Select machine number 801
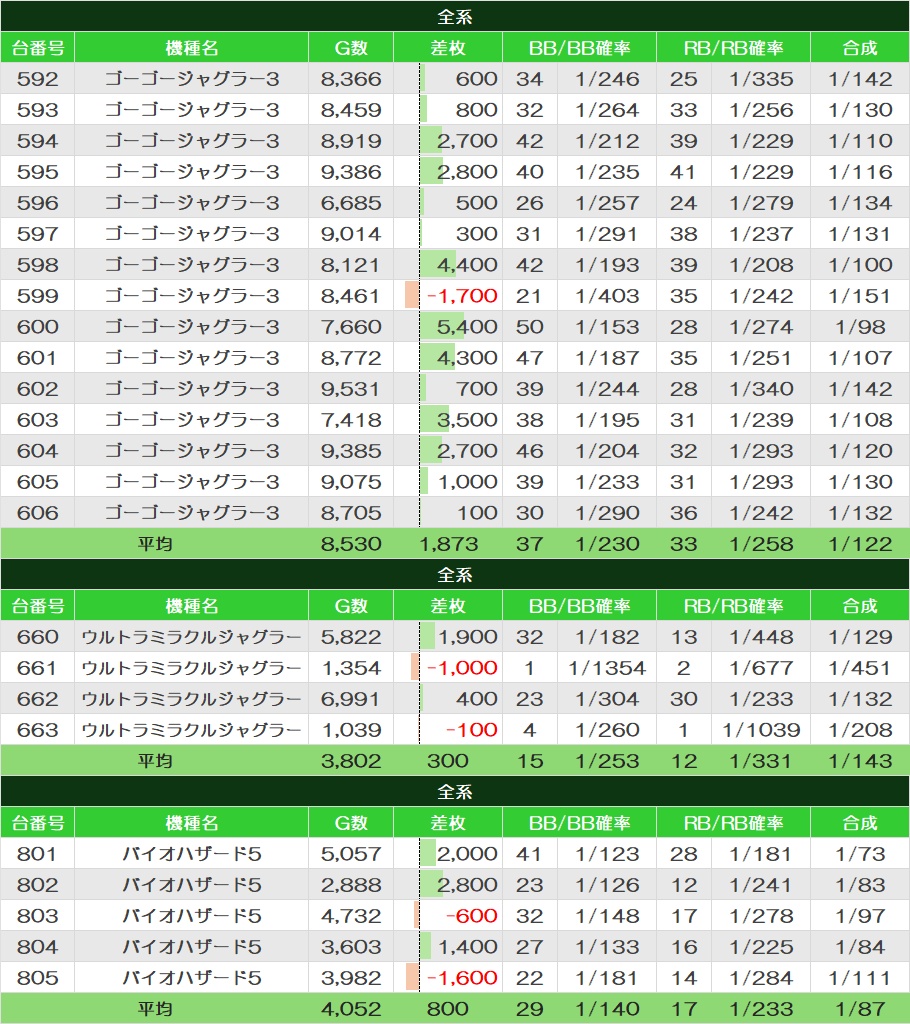The image size is (910, 1024). 37,854
